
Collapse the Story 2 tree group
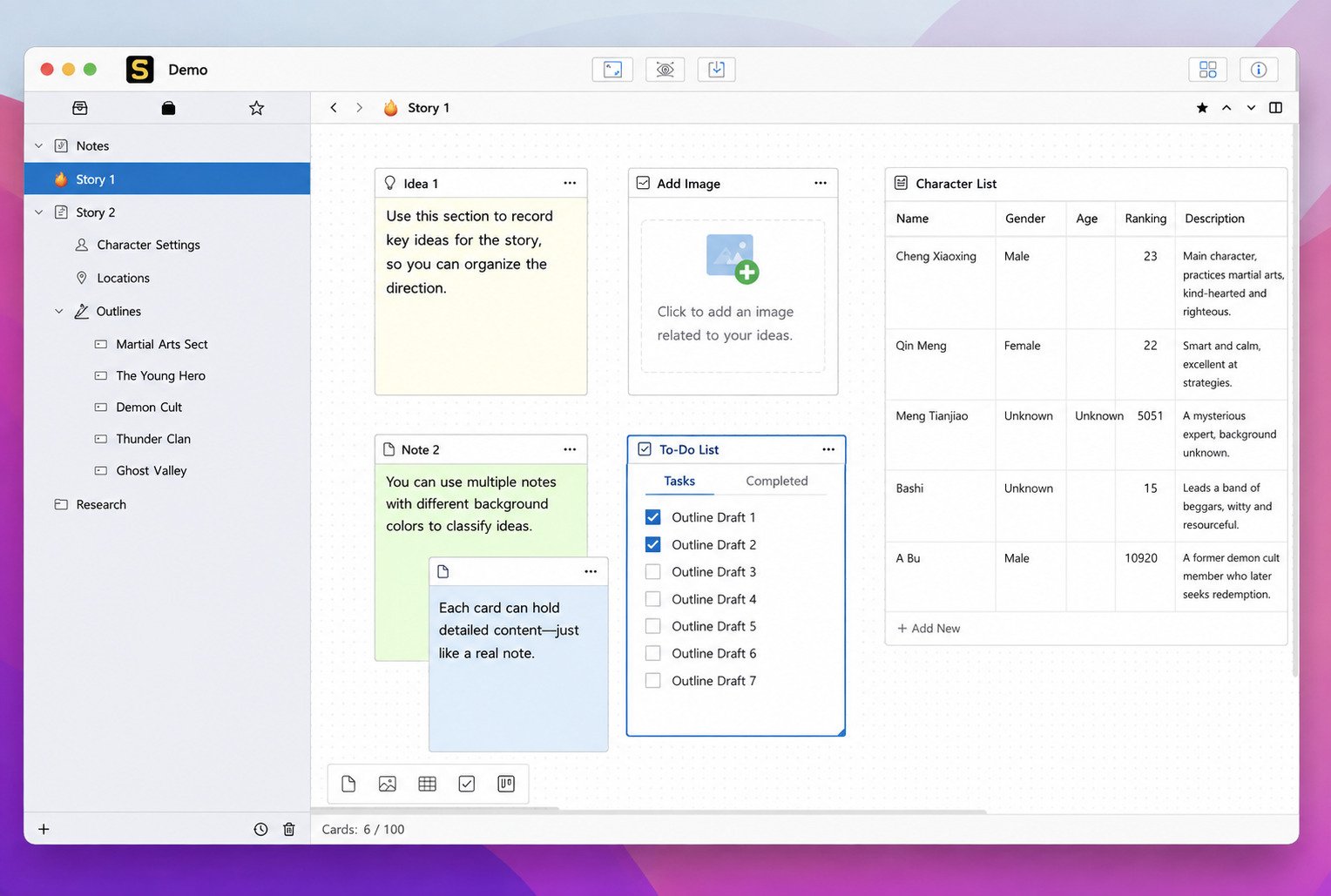pyautogui.click(x=38, y=212)
